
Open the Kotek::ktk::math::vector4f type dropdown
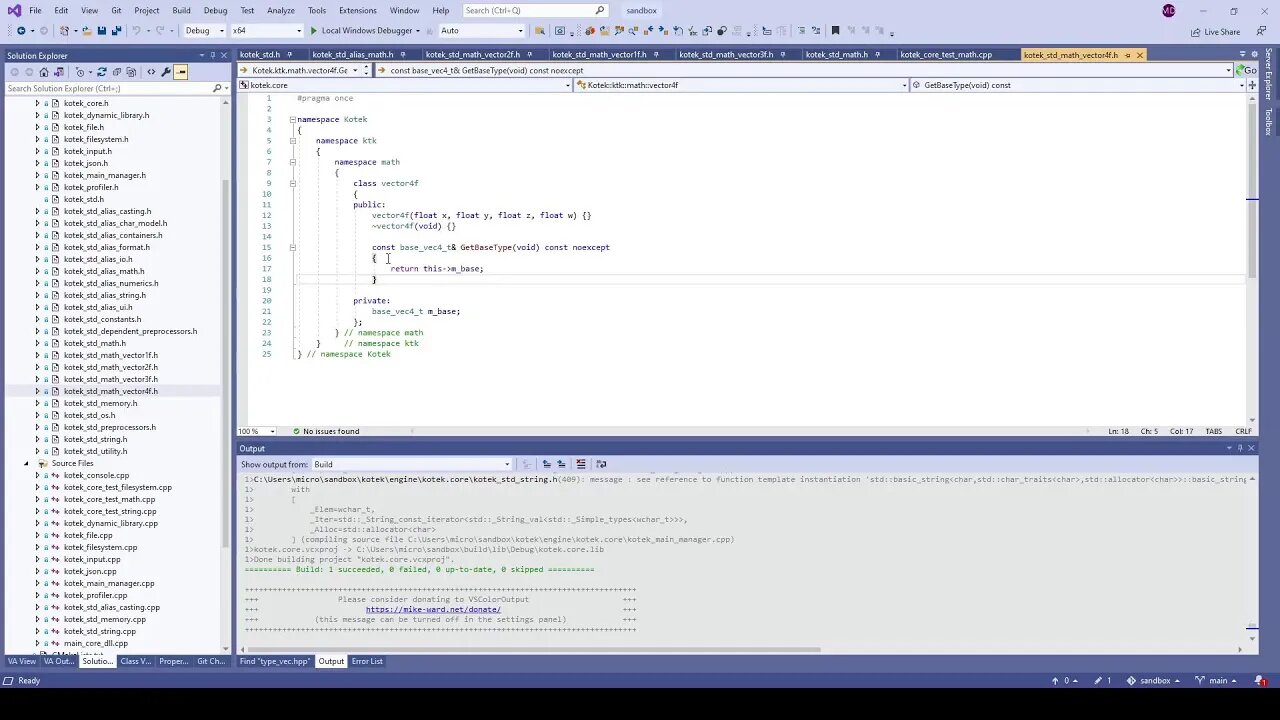pos(742,85)
